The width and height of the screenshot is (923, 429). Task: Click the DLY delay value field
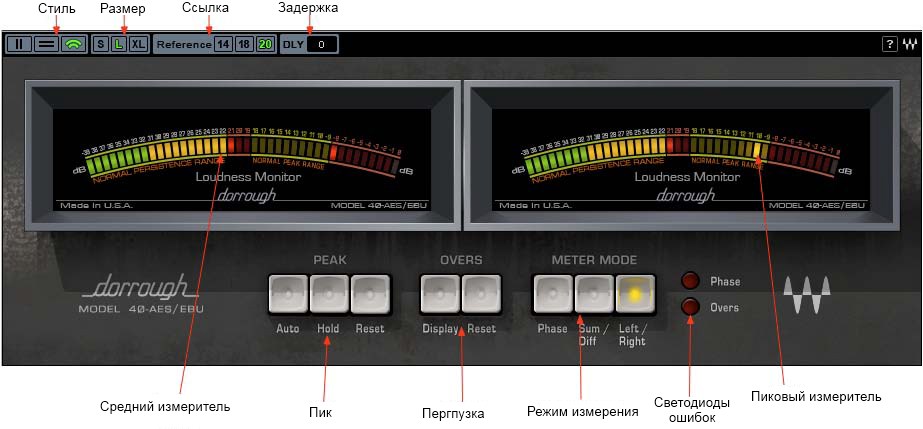322,44
